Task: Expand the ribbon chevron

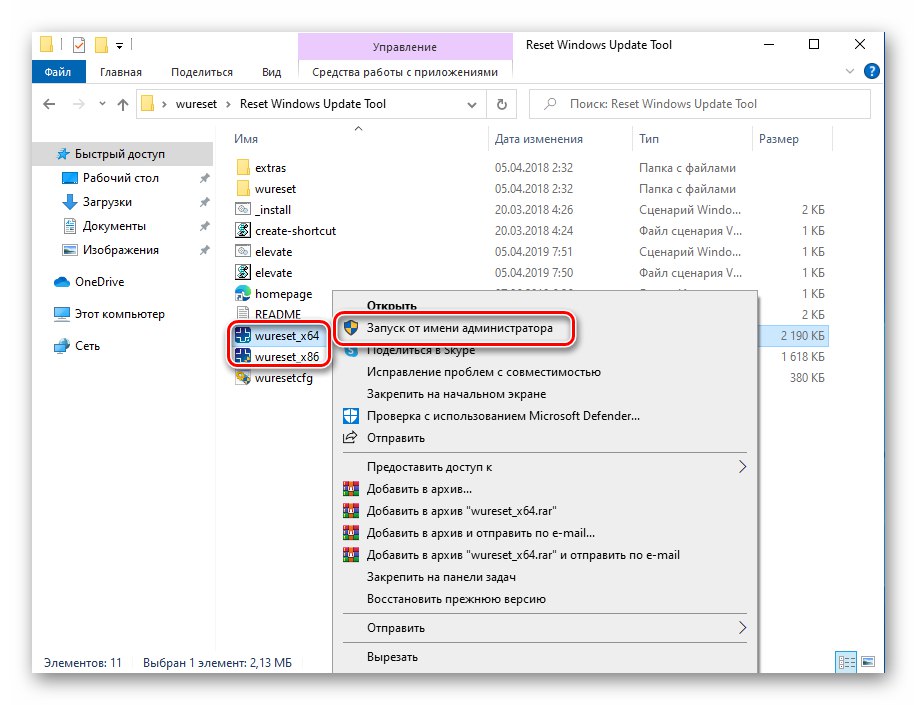Action: tap(850, 71)
